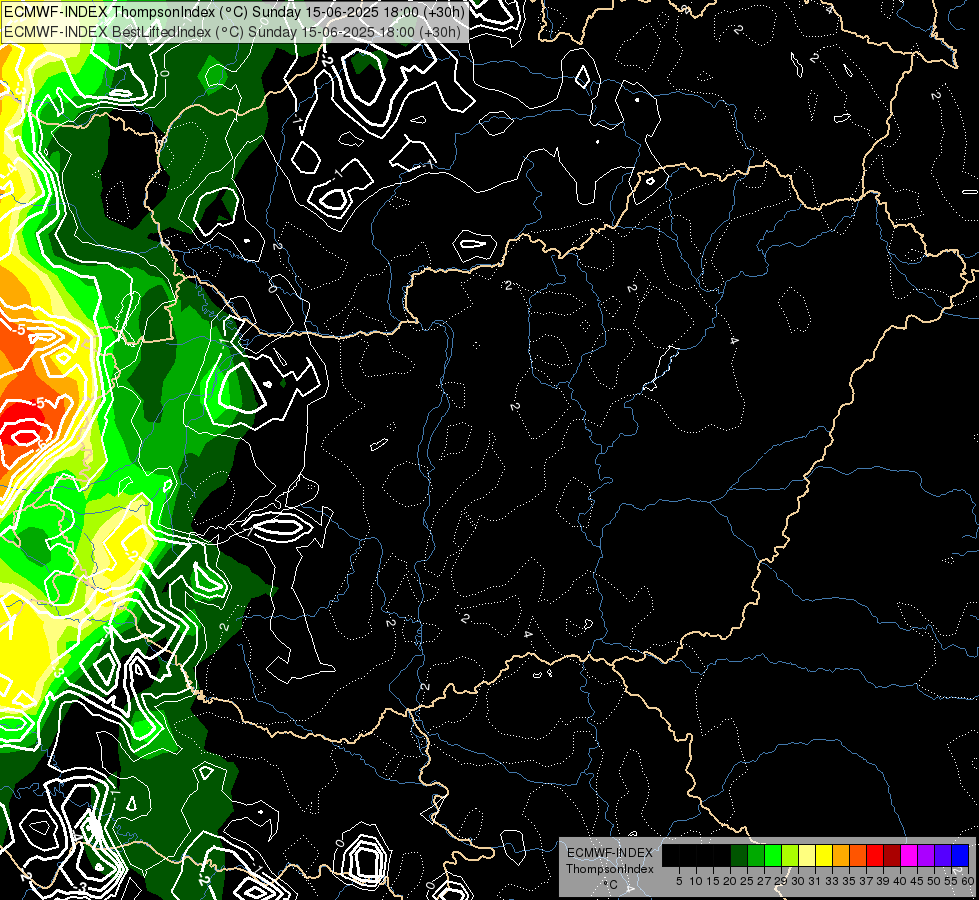The image size is (979, 900).
Task: Click legend tick value 30
Action: [798, 881]
